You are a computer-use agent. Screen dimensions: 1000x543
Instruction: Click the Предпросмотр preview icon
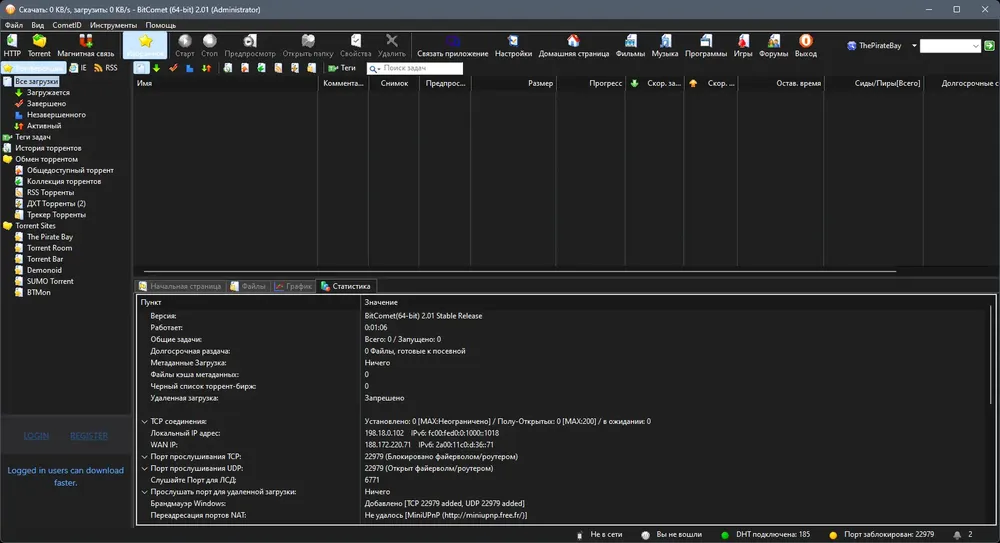click(x=250, y=45)
